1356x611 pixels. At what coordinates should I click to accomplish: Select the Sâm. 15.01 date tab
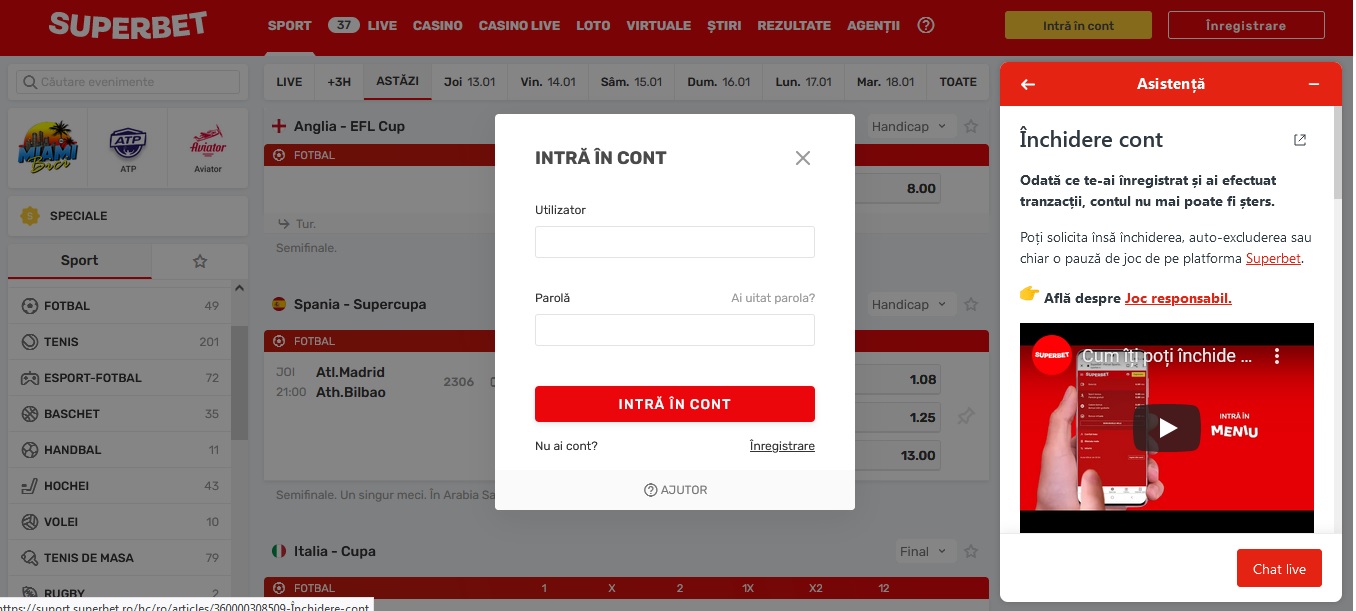(631, 82)
